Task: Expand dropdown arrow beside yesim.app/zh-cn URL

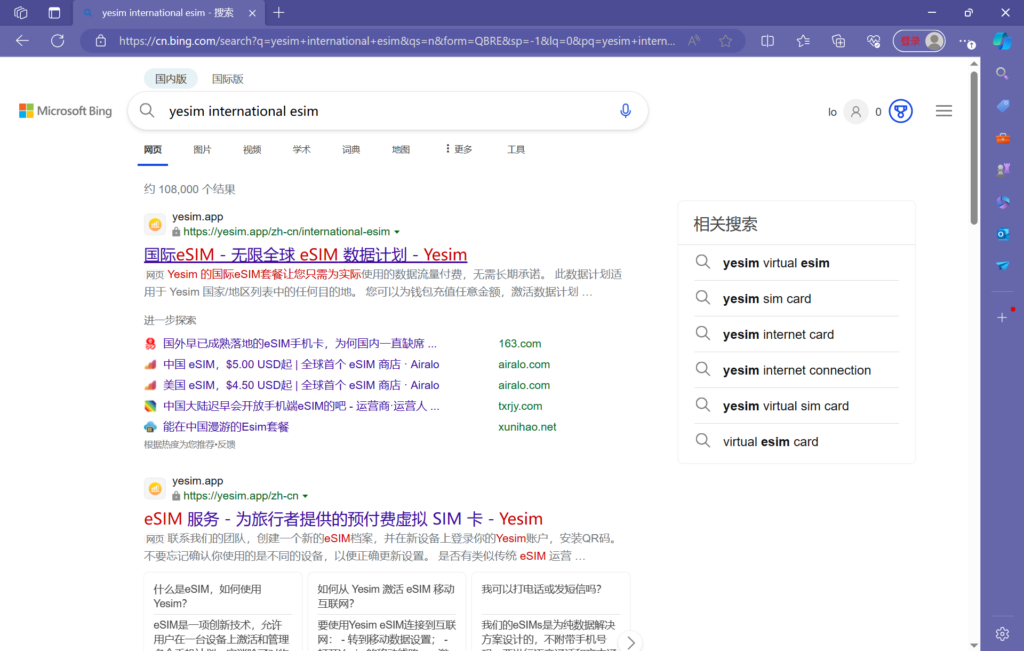Action: [x=305, y=496]
